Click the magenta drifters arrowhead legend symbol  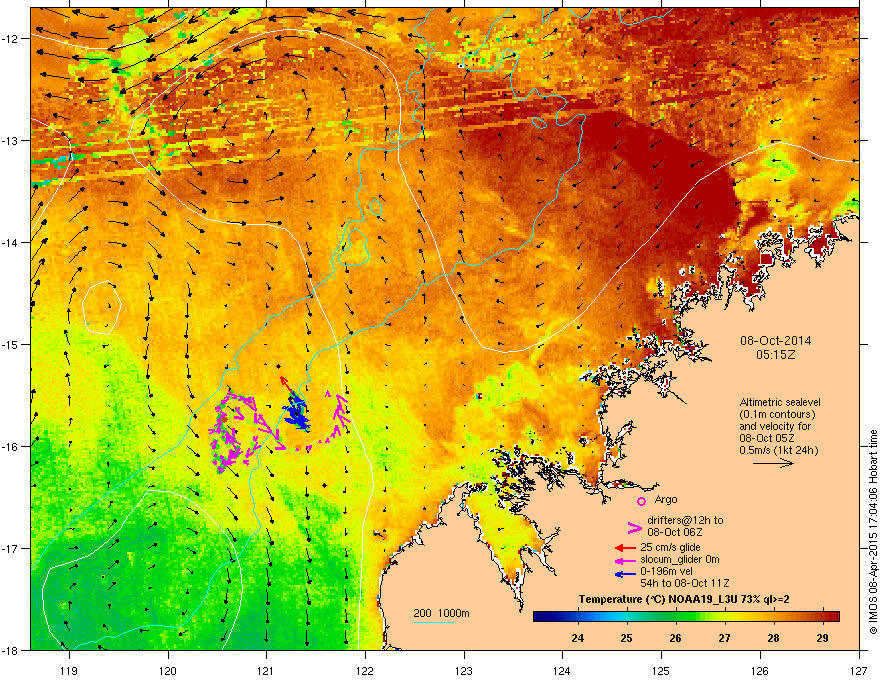click(634, 528)
